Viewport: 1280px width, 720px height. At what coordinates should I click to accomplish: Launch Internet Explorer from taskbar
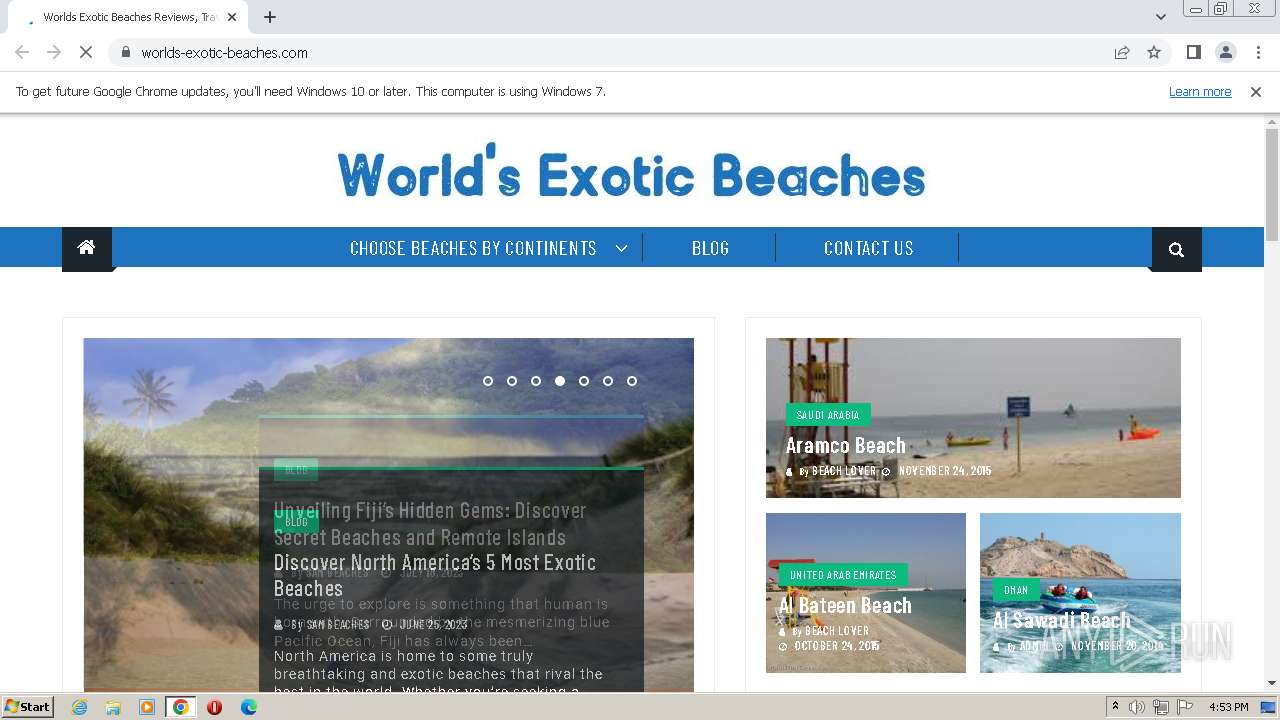[79, 707]
